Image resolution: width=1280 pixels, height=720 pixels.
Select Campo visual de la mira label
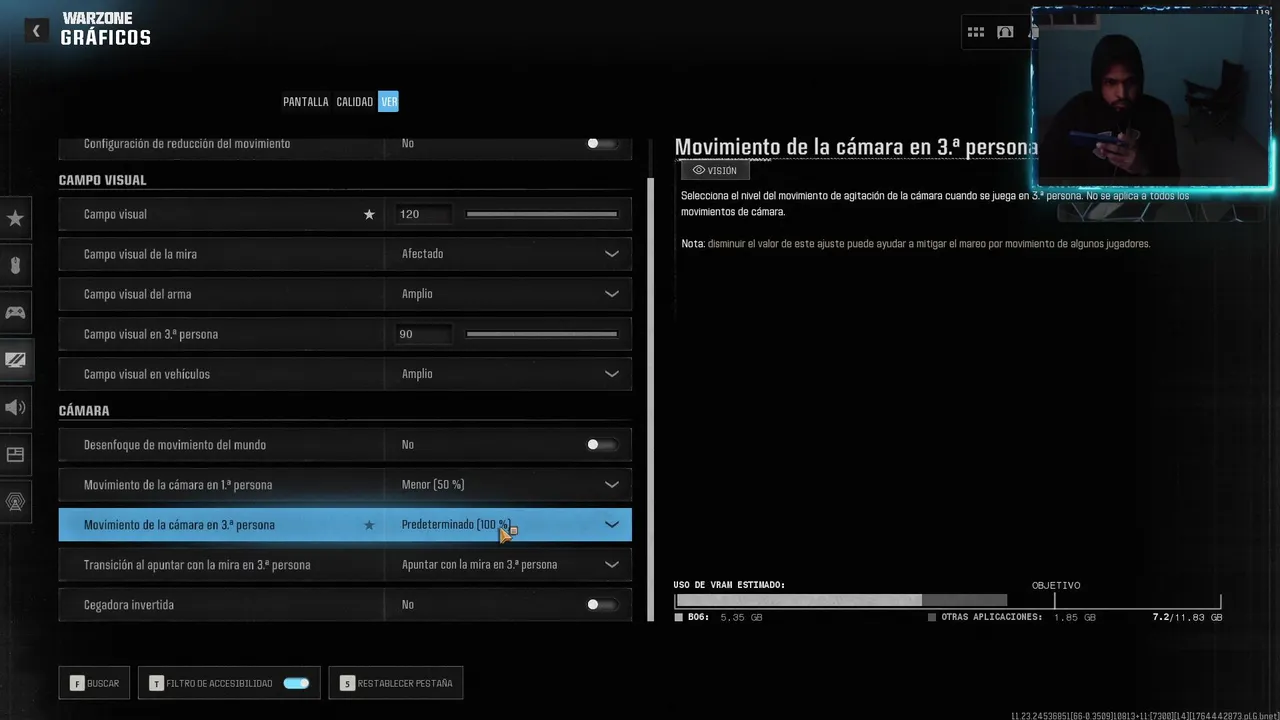pos(140,254)
